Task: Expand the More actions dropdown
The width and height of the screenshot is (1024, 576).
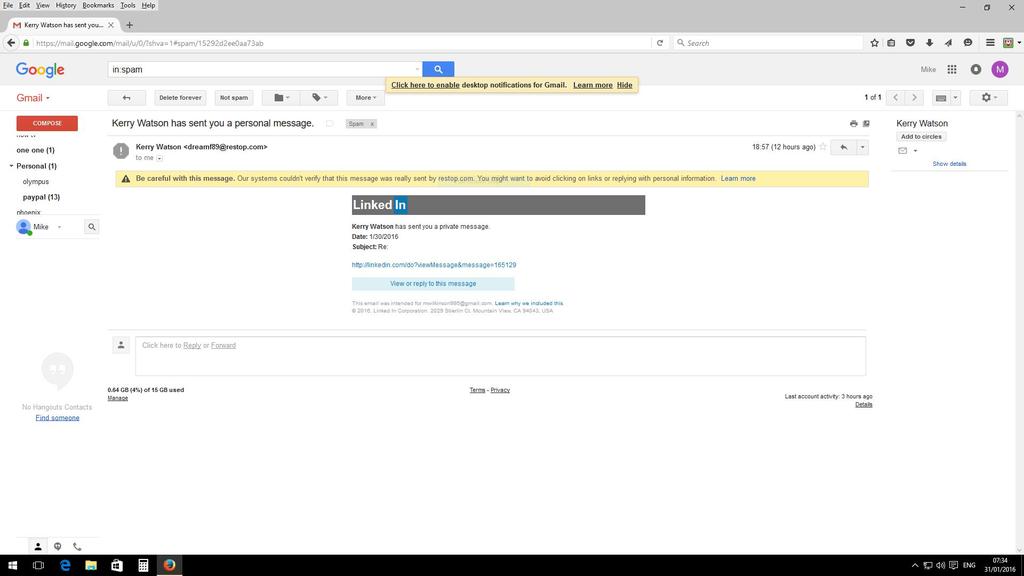Action: point(366,97)
